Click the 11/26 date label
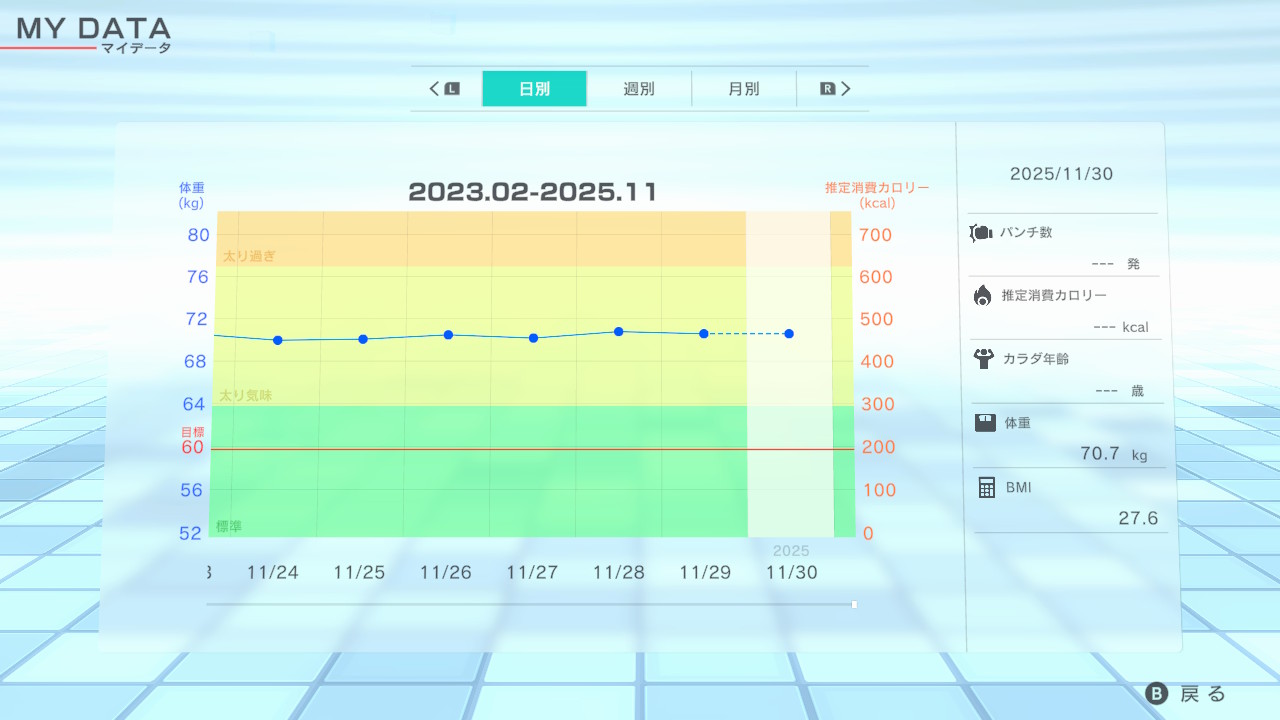The height and width of the screenshot is (720, 1280). (x=446, y=572)
